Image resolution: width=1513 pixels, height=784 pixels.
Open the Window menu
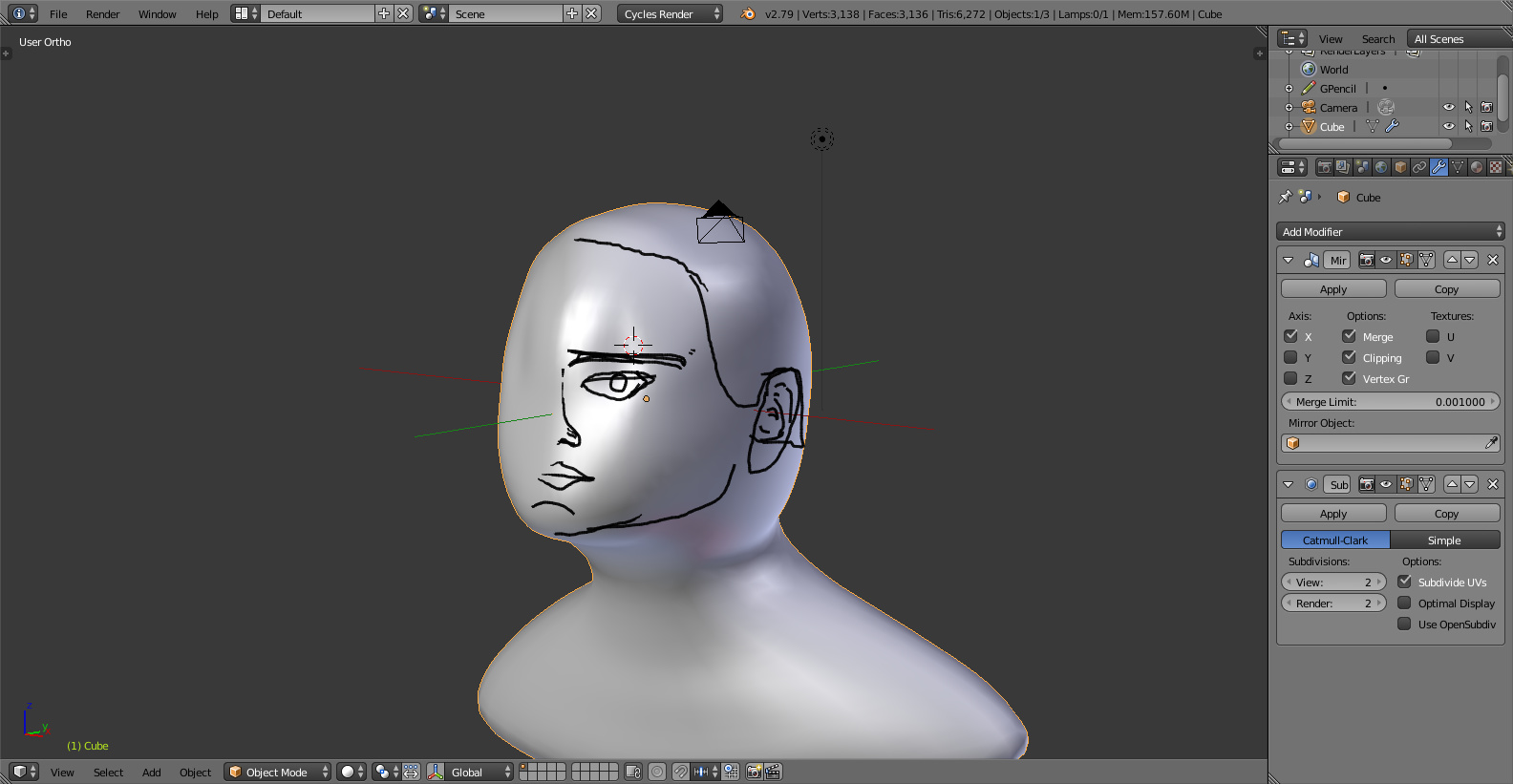[157, 13]
